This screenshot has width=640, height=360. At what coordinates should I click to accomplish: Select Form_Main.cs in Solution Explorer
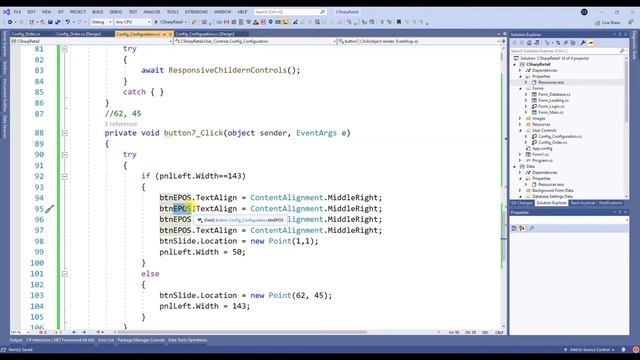(x=550, y=112)
